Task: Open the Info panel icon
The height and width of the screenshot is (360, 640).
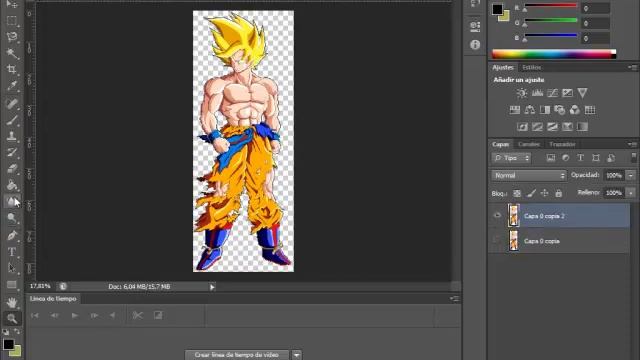Action: (x=475, y=44)
